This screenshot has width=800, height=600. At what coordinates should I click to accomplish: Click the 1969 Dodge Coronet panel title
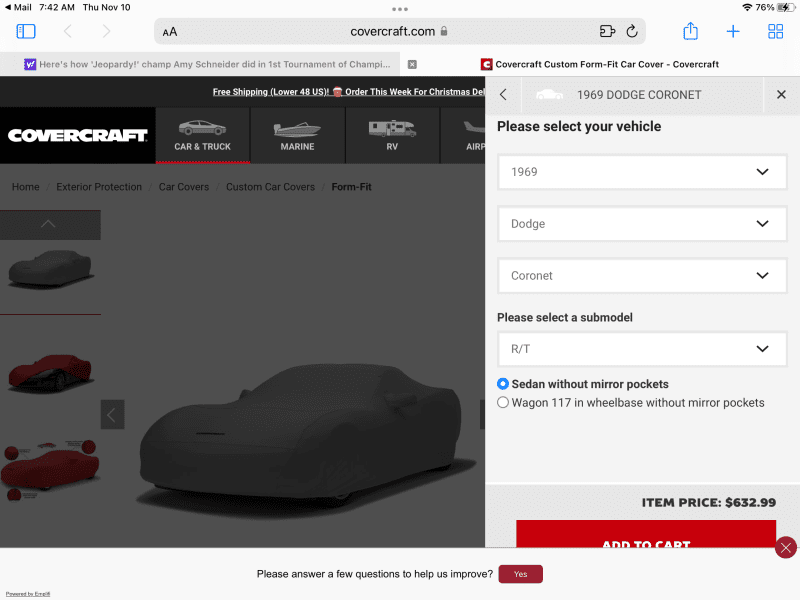[x=639, y=95]
